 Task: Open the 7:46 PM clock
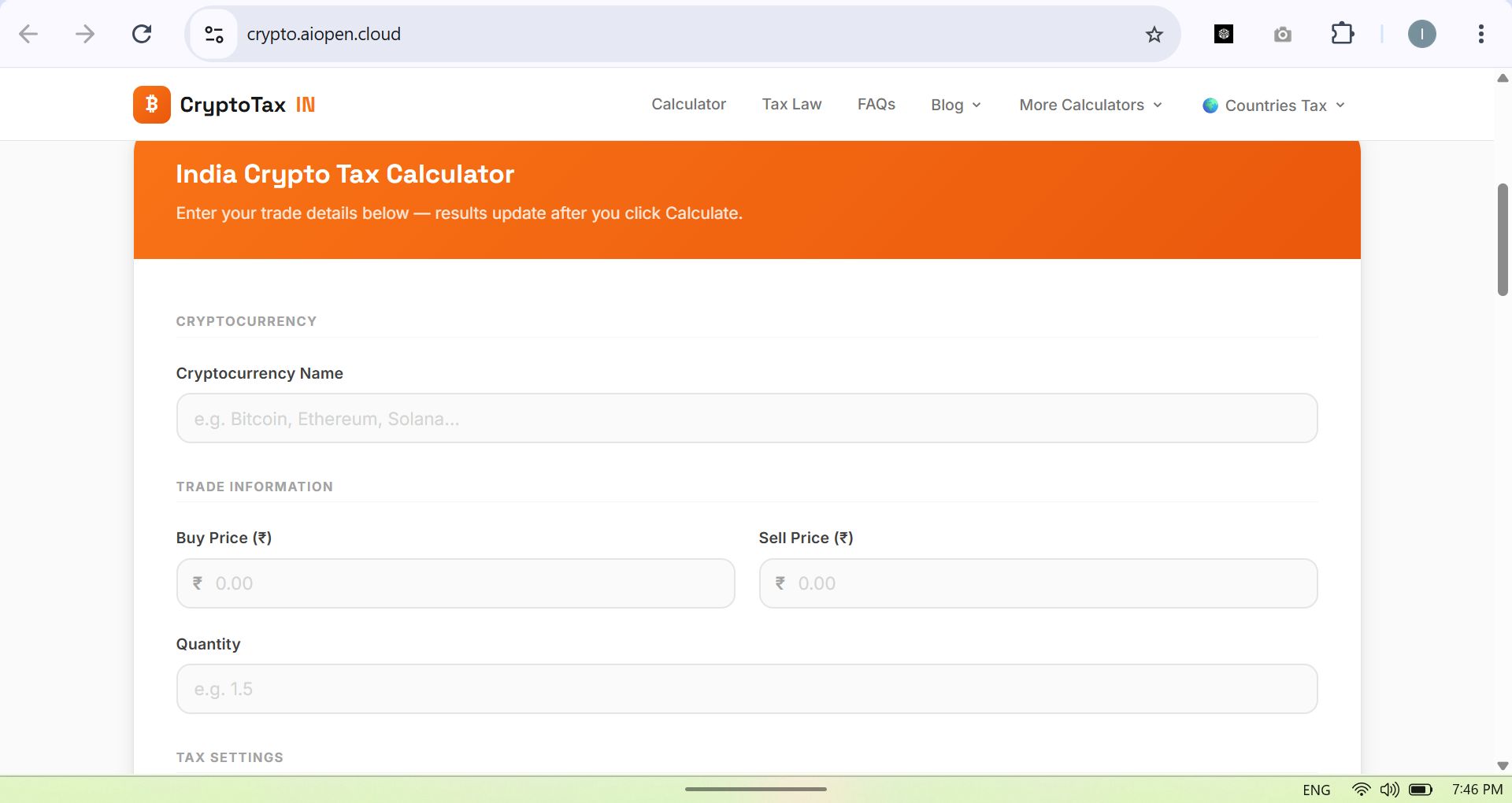pyautogui.click(x=1477, y=789)
